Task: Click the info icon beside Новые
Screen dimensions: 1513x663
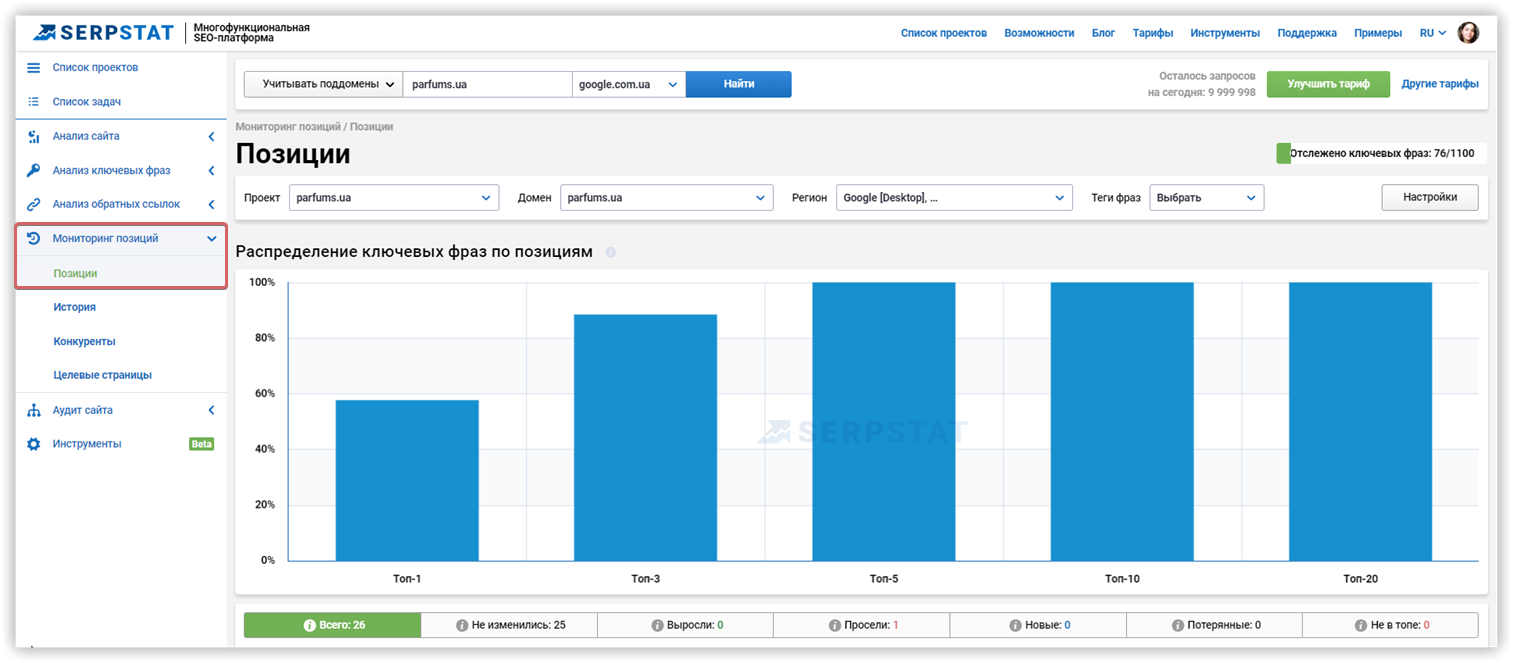Action: pyautogui.click(x=1015, y=626)
